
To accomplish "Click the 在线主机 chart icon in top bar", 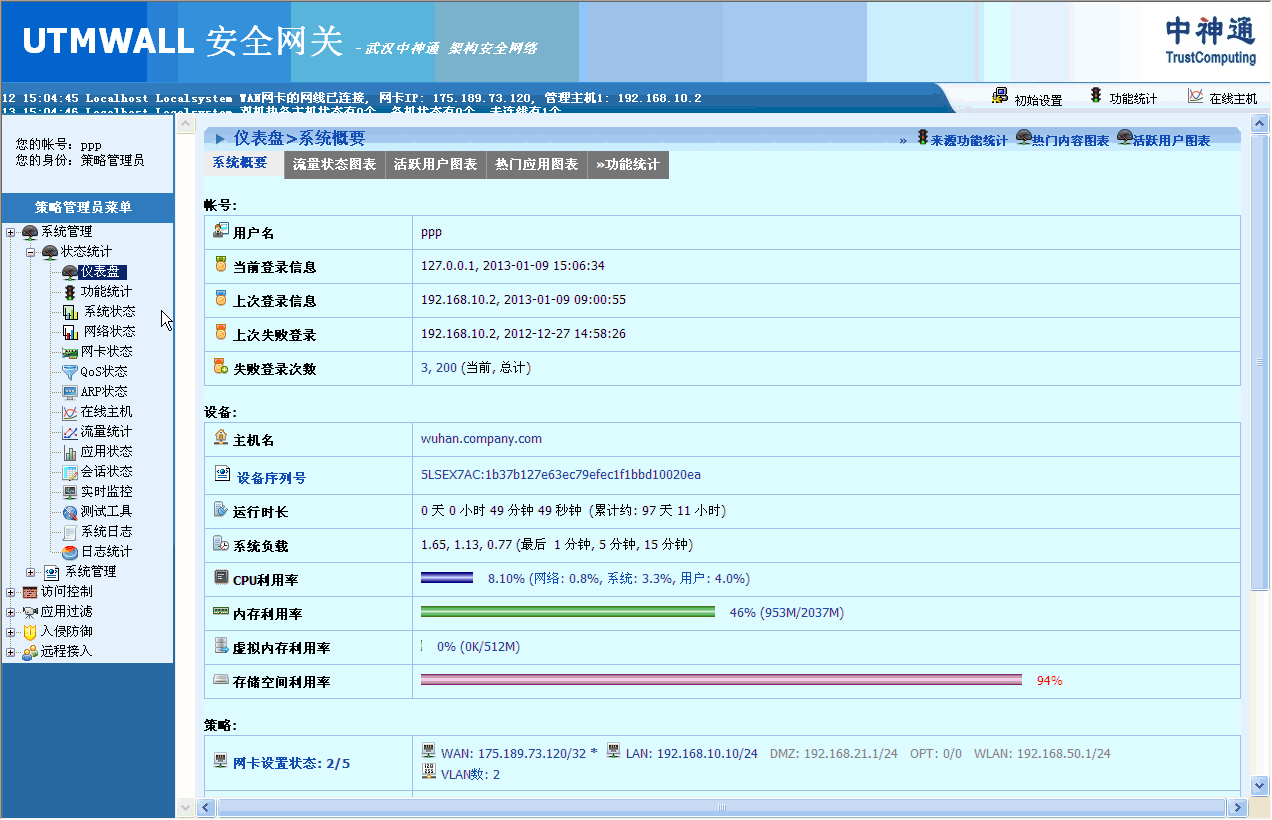I will point(1195,96).
